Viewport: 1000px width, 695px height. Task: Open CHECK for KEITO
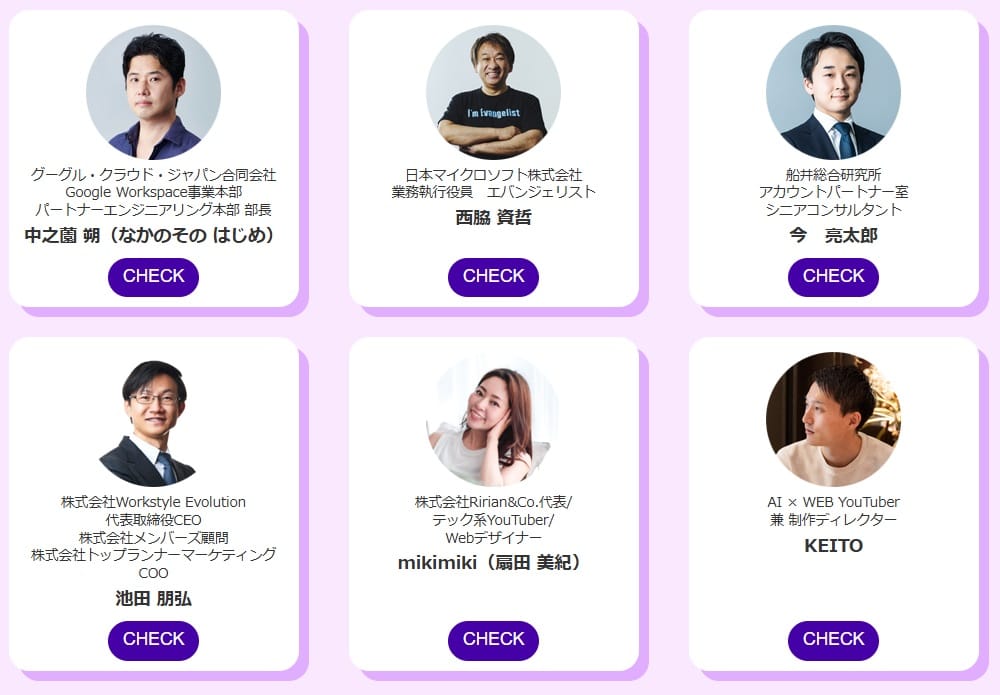point(833,640)
